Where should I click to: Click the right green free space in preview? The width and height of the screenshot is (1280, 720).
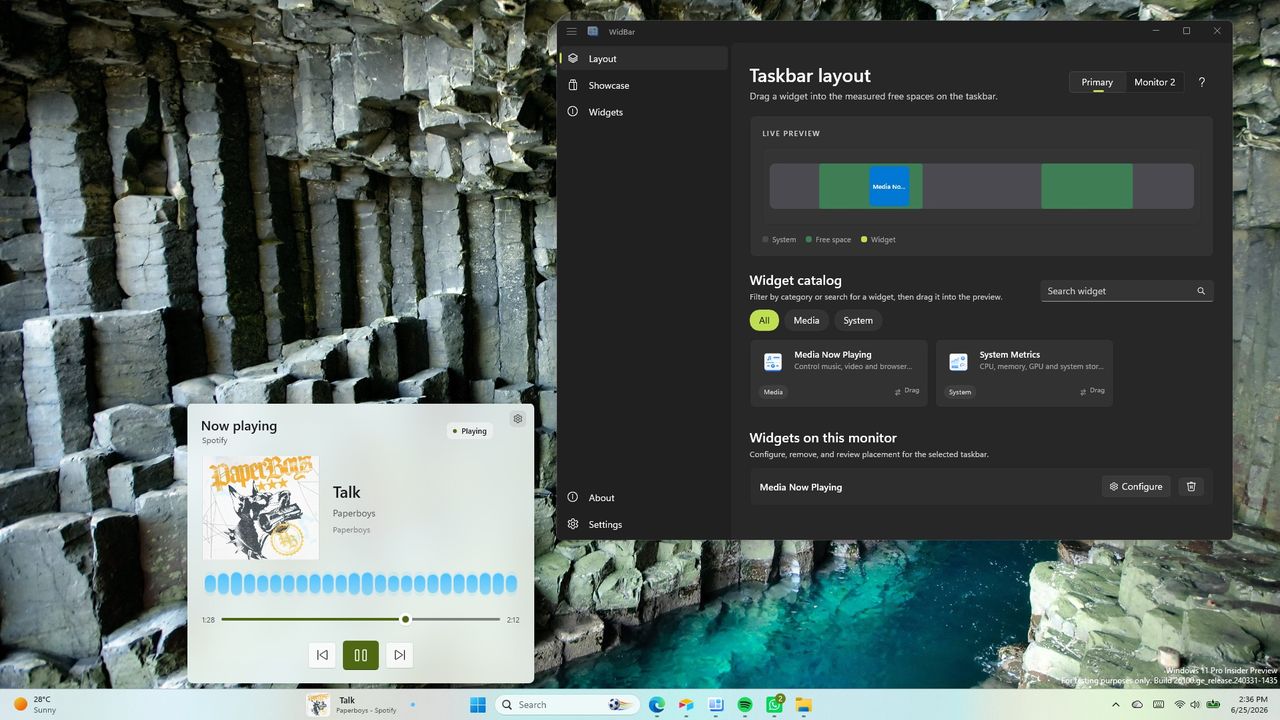click(x=1086, y=186)
